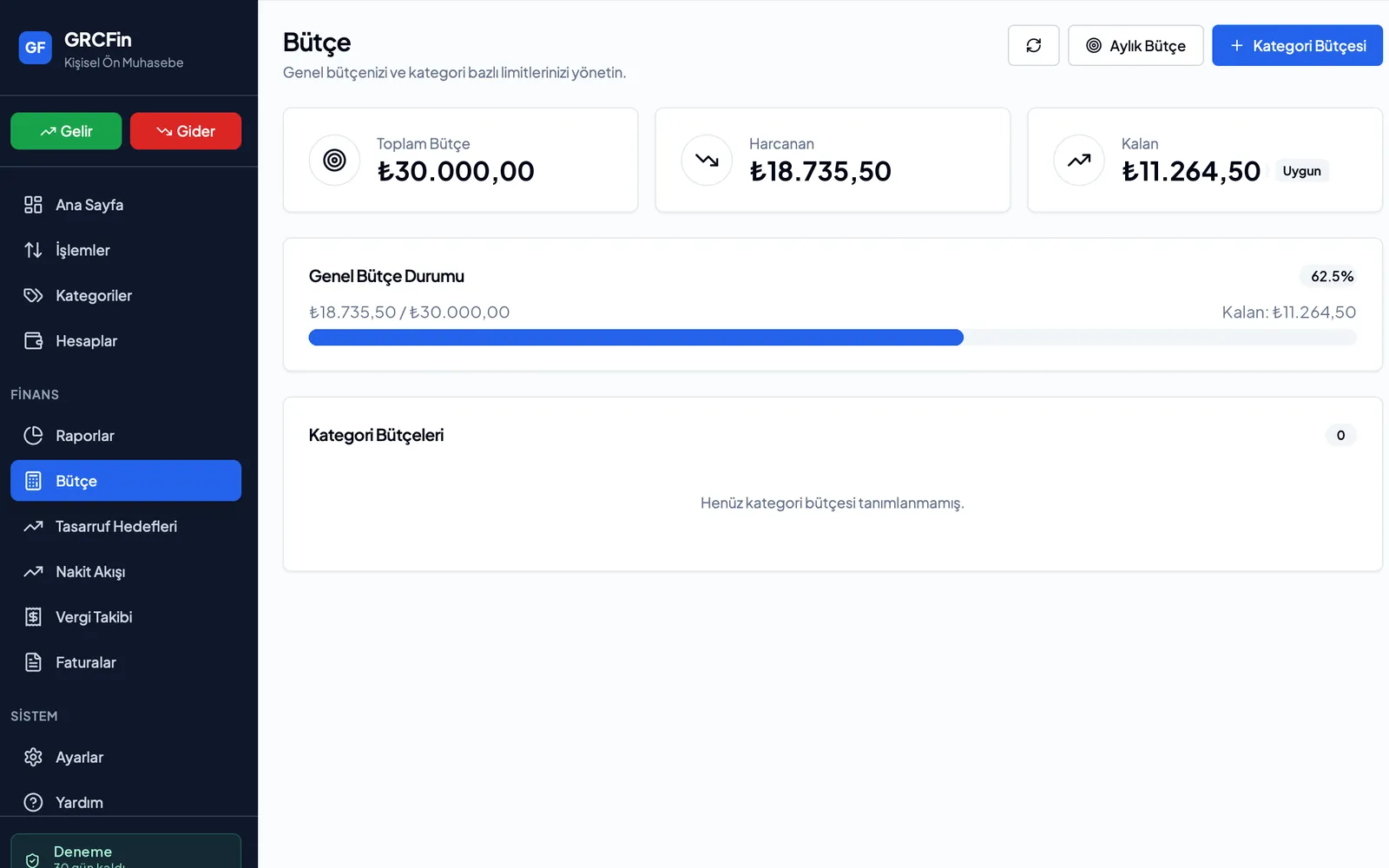Screen dimensions: 1389x868
Task: Click the refresh icon button
Action: point(1033,45)
